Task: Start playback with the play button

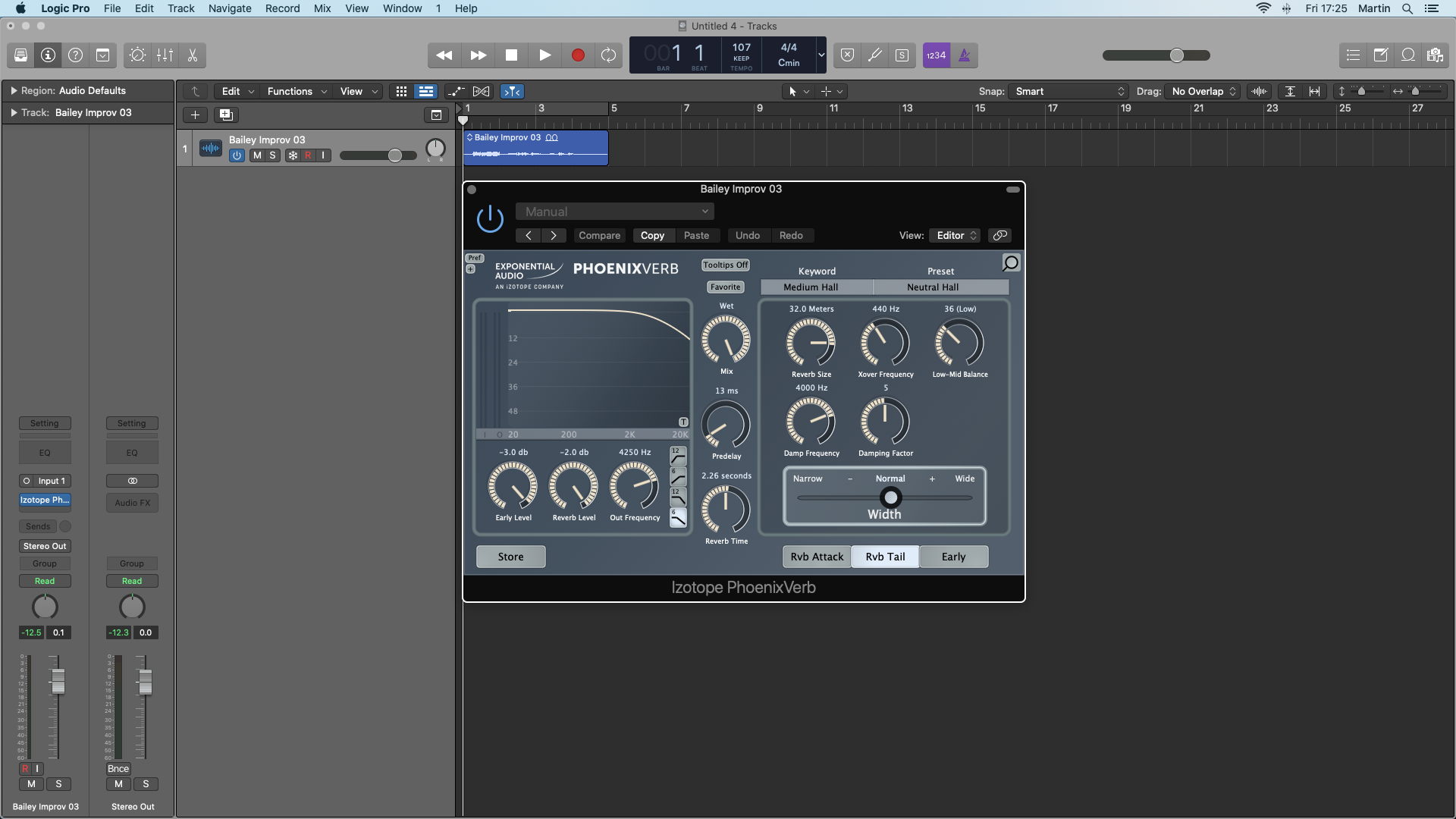Action: click(544, 55)
